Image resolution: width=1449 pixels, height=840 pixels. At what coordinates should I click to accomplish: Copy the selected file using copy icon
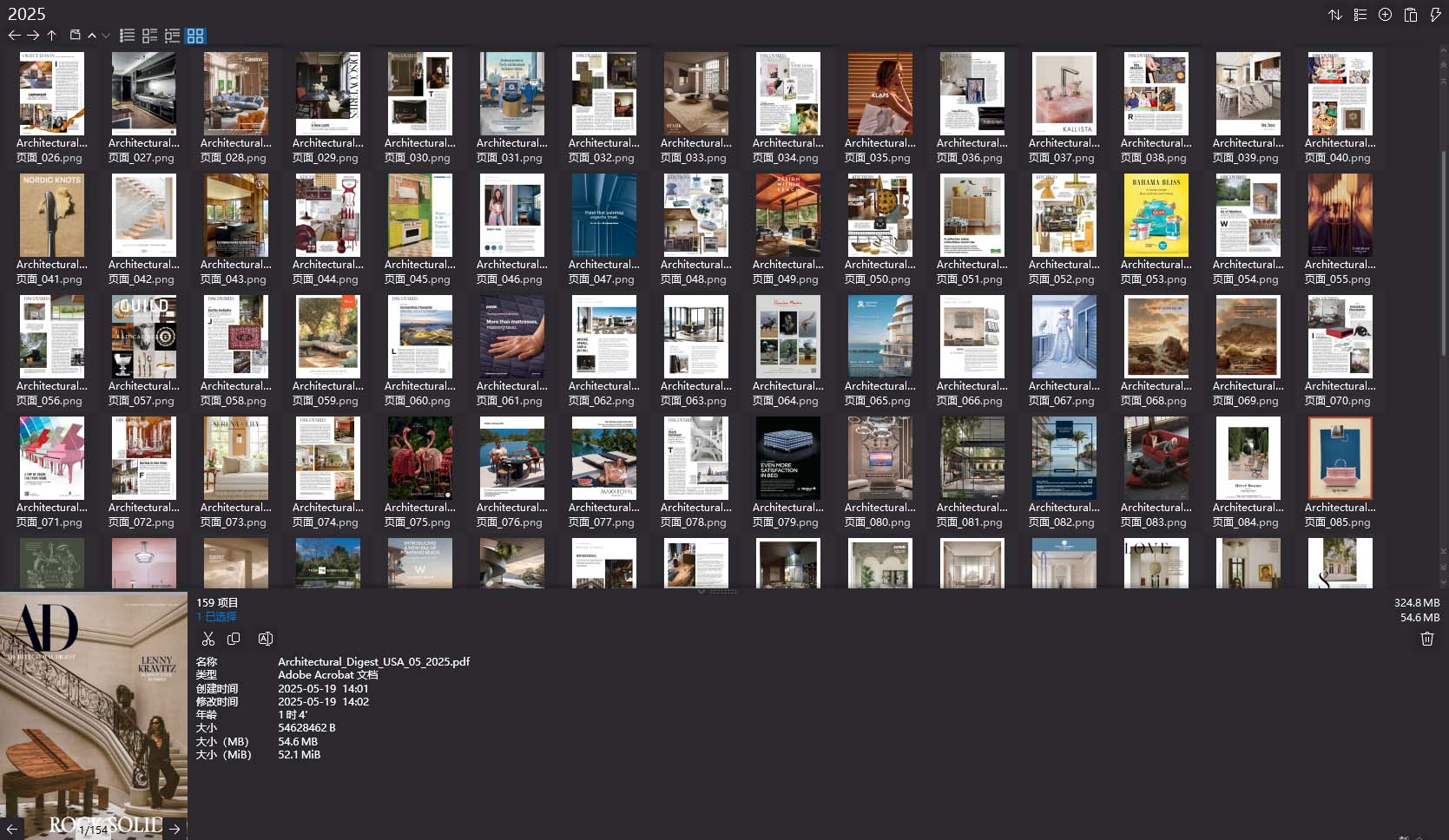click(234, 639)
